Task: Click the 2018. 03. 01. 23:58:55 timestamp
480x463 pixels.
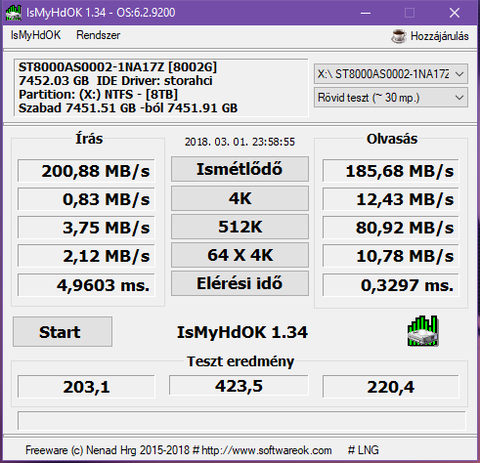Action: [240, 142]
